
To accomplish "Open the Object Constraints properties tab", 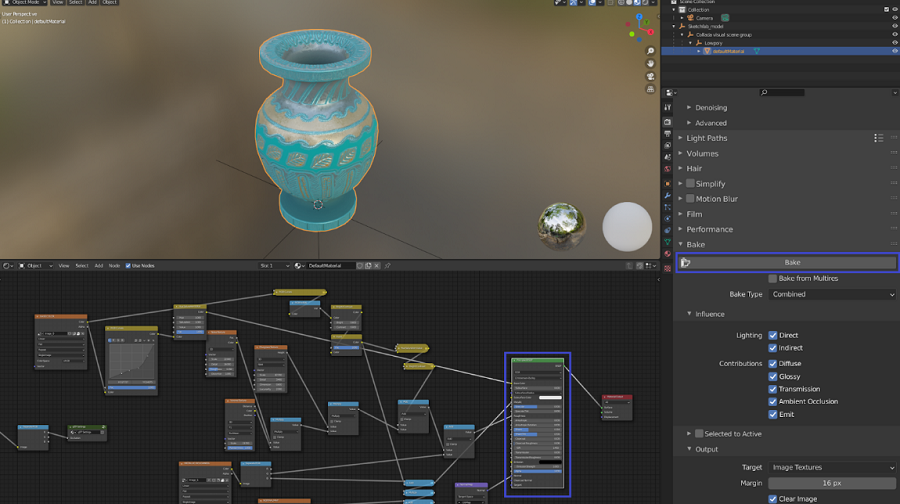I will point(667,230).
